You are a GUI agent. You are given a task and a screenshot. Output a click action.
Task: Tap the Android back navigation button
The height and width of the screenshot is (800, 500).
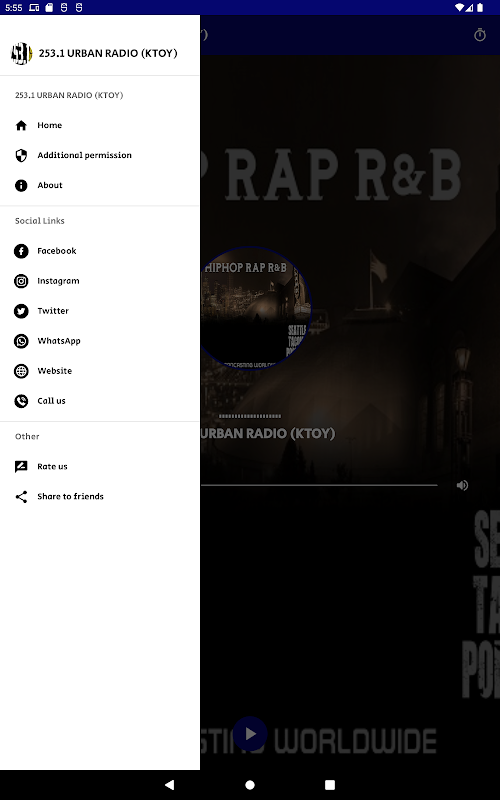[169, 785]
